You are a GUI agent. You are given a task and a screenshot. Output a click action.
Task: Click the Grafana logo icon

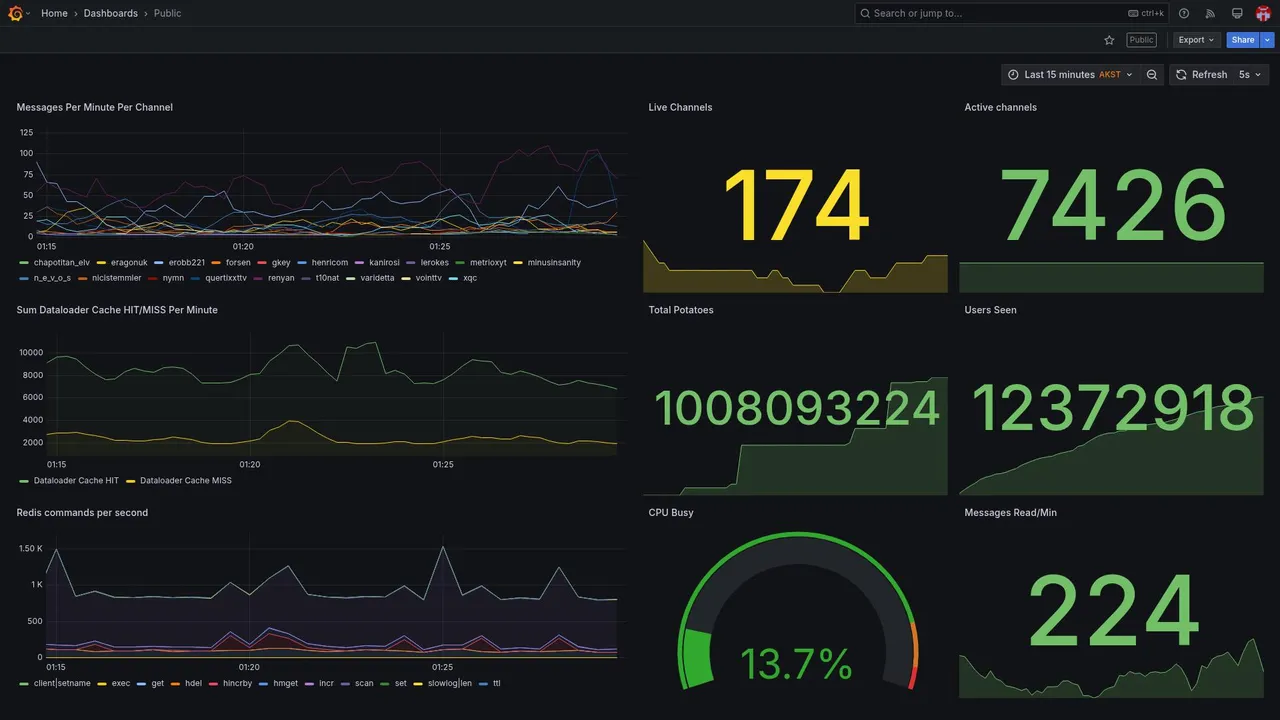coord(15,13)
